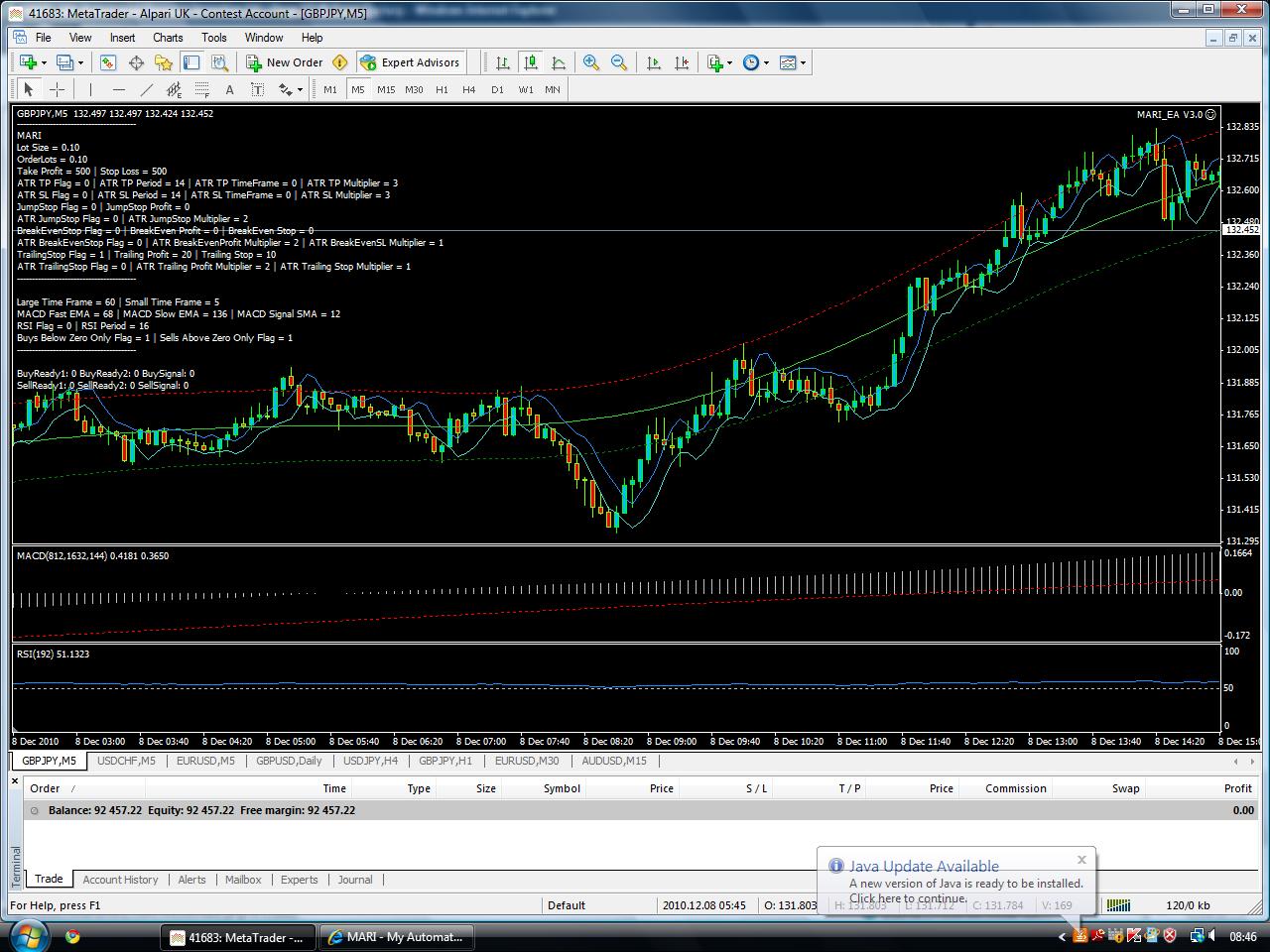The image size is (1270, 952).
Task: Select the Cursor arrow tool
Action: click(x=29, y=89)
